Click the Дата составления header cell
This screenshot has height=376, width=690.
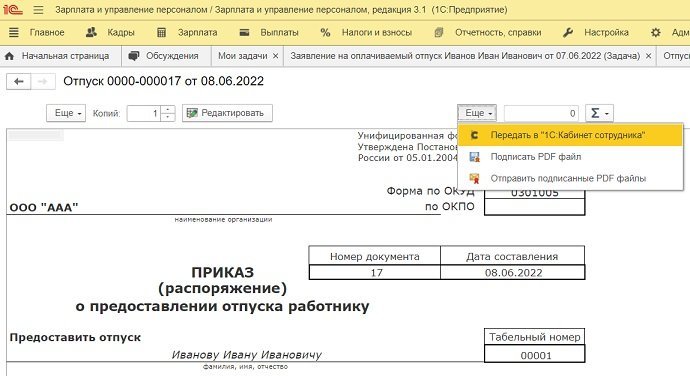(x=513, y=256)
